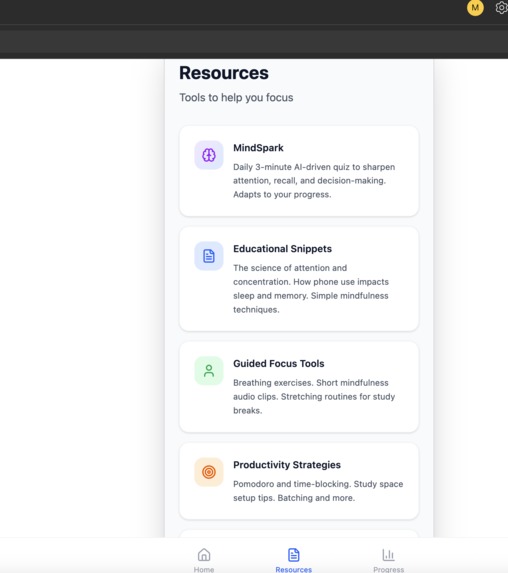This screenshot has width=508, height=573.
Task: Click the Productivity Strategies target icon
Action: pyautogui.click(x=209, y=472)
